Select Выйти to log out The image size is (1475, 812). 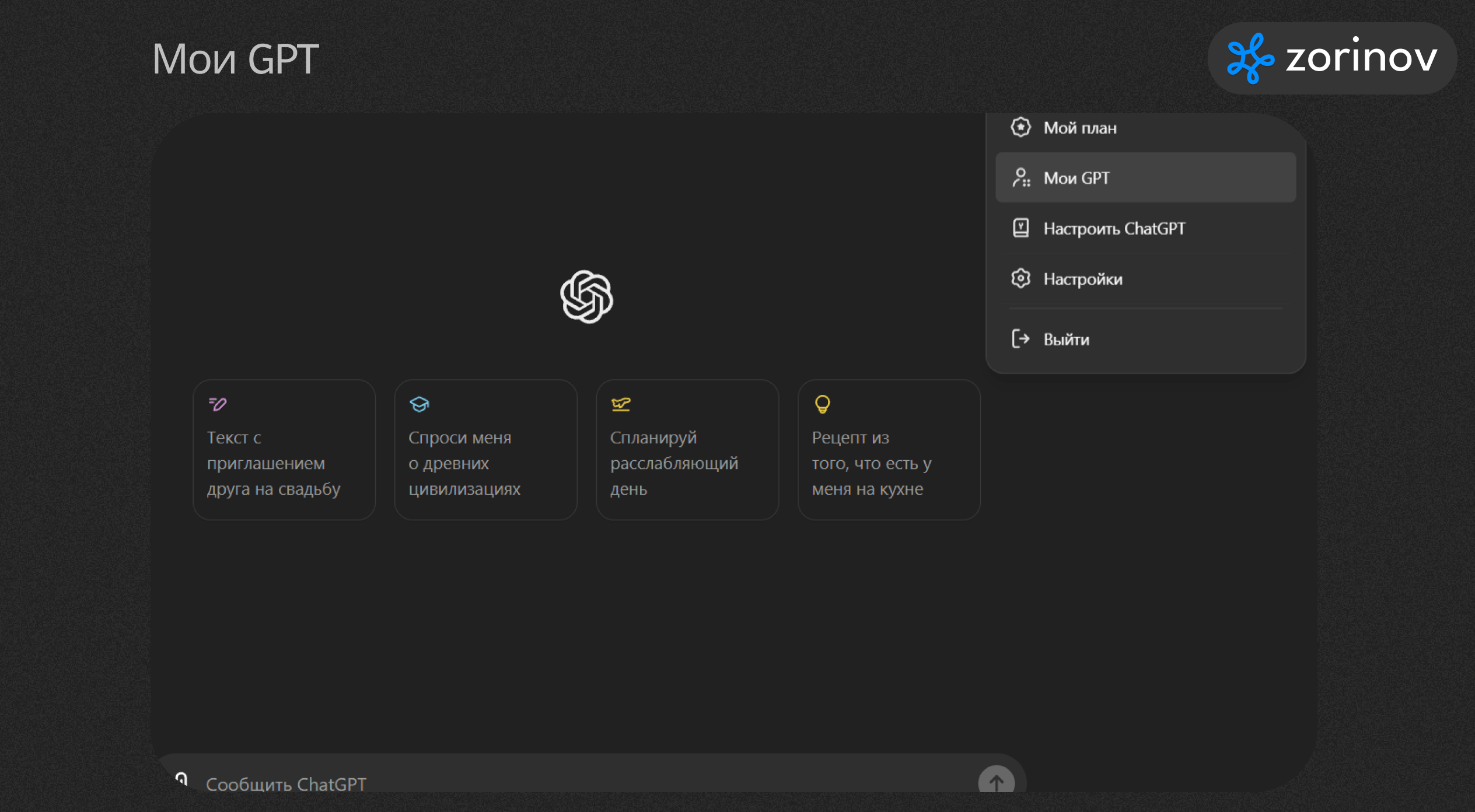pos(1066,339)
